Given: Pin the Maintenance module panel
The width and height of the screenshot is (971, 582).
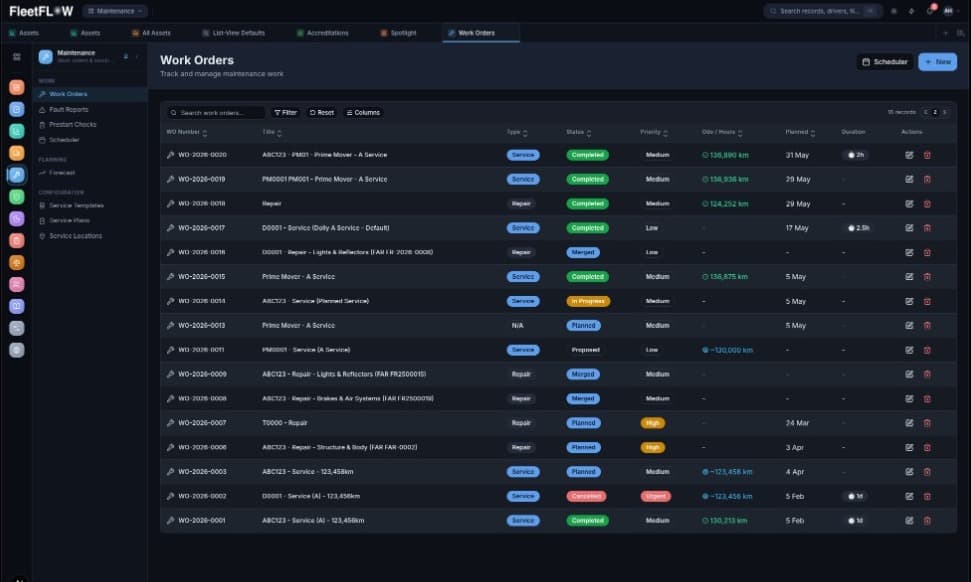Looking at the screenshot, I should point(126,56).
